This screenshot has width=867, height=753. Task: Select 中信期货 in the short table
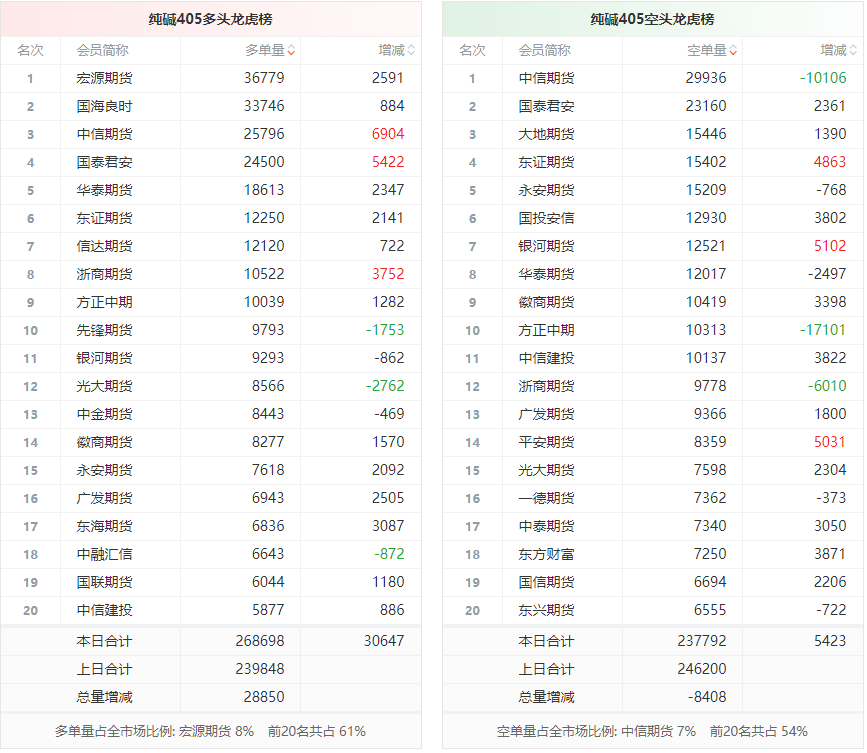click(x=546, y=79)
